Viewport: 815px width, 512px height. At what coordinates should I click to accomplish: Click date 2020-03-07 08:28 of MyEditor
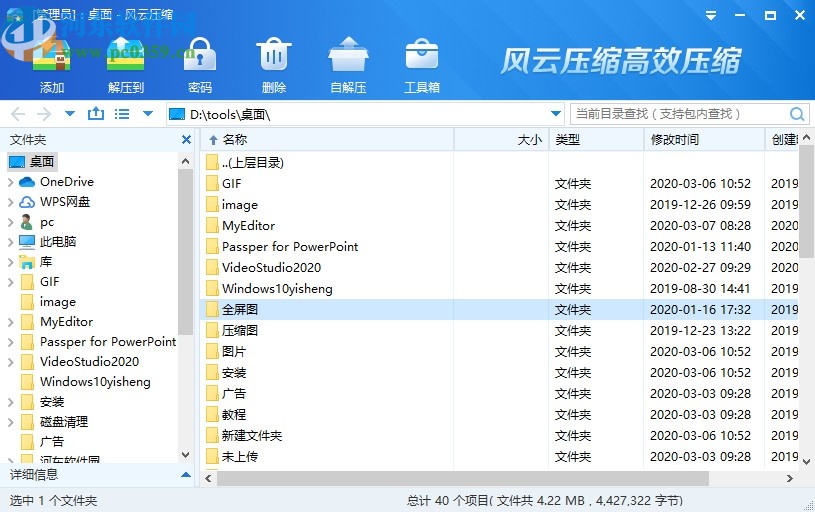click(700, 226)
